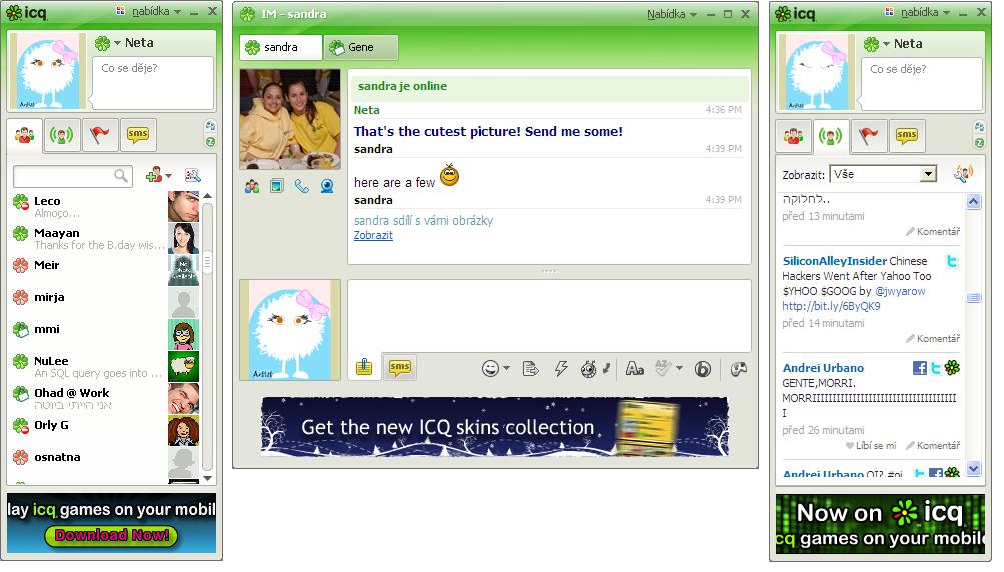Image resolution: width=1004 pixels, height=572 pixels.
Task: Click the add-to-contacts icon under sandra's photo
Action: pyautogui.click(x=252, y=186)
